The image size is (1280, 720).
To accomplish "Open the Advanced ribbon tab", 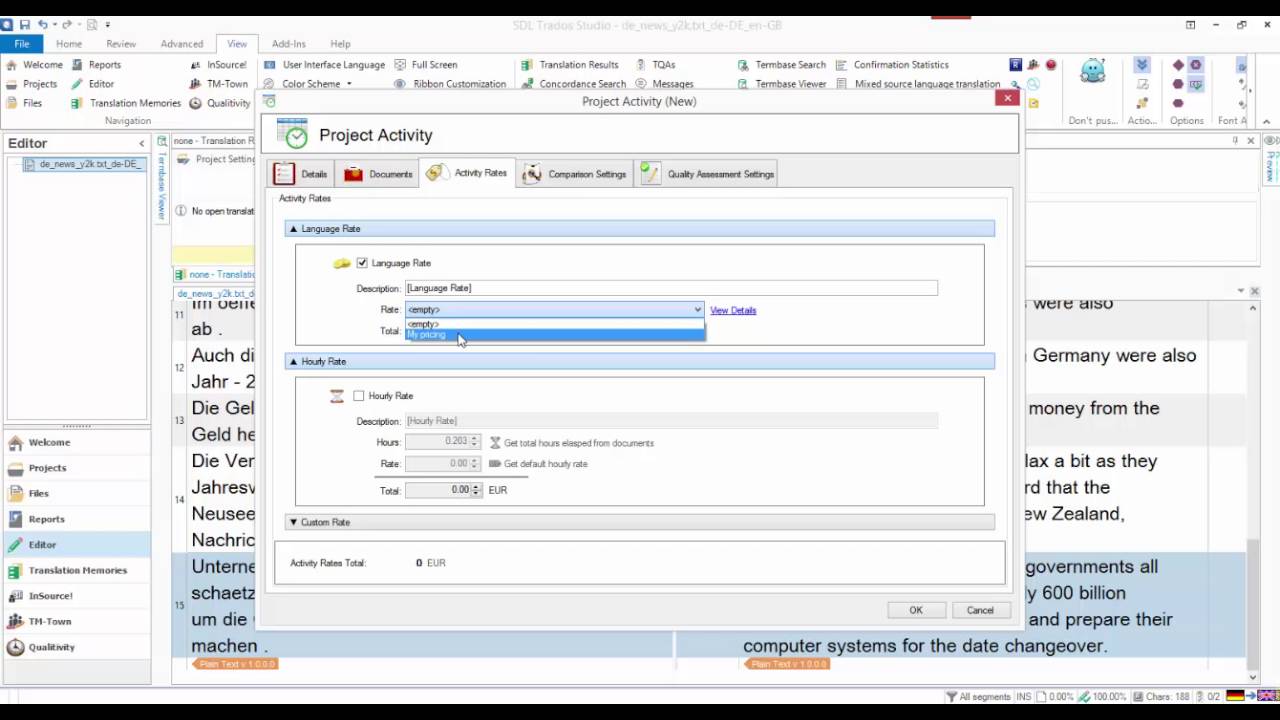I will tap(182, 44).
